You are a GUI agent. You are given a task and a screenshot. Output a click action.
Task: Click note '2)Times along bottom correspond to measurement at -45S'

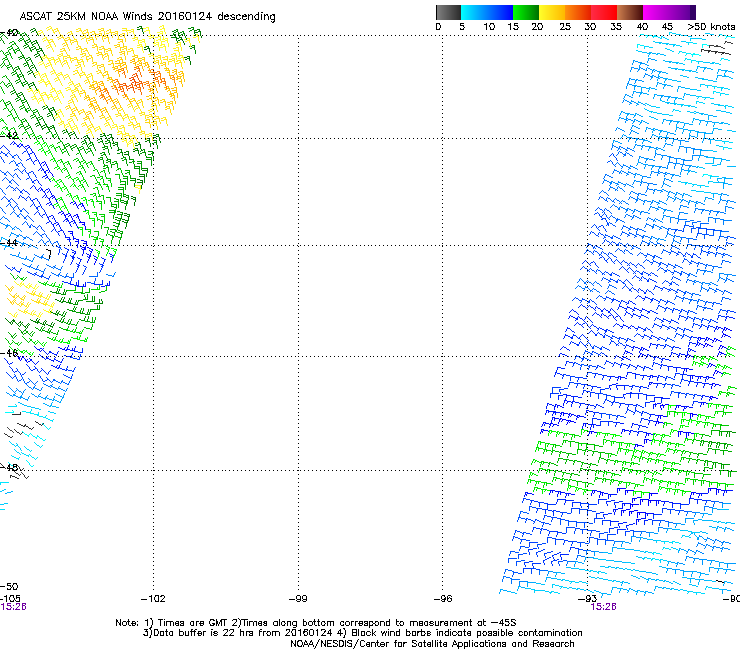(374, 623)
